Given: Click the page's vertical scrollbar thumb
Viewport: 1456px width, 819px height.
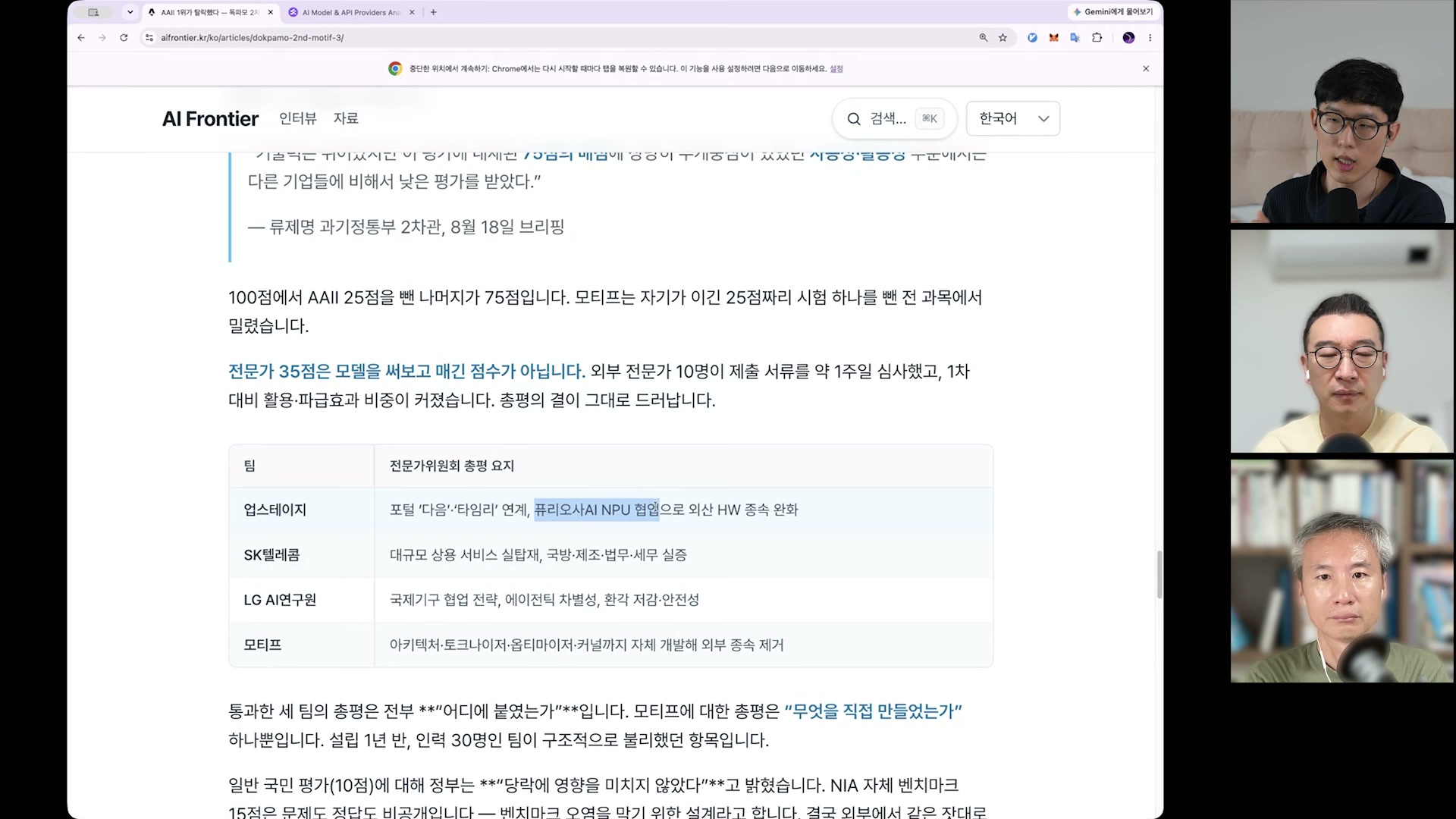Looking at the screenshot, I should [x=1159, y=575].
